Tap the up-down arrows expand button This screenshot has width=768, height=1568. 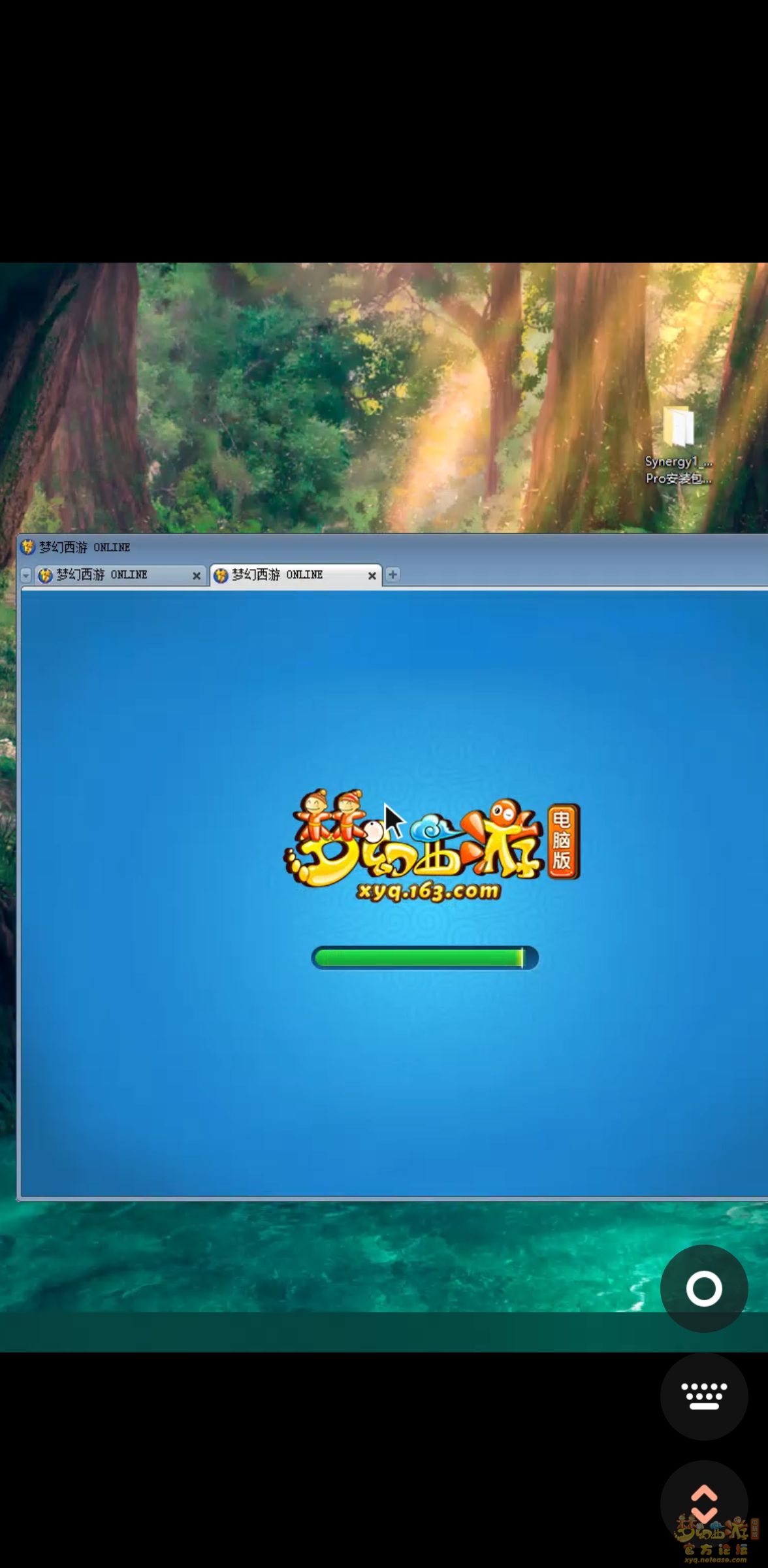[x=704, y=1503]
